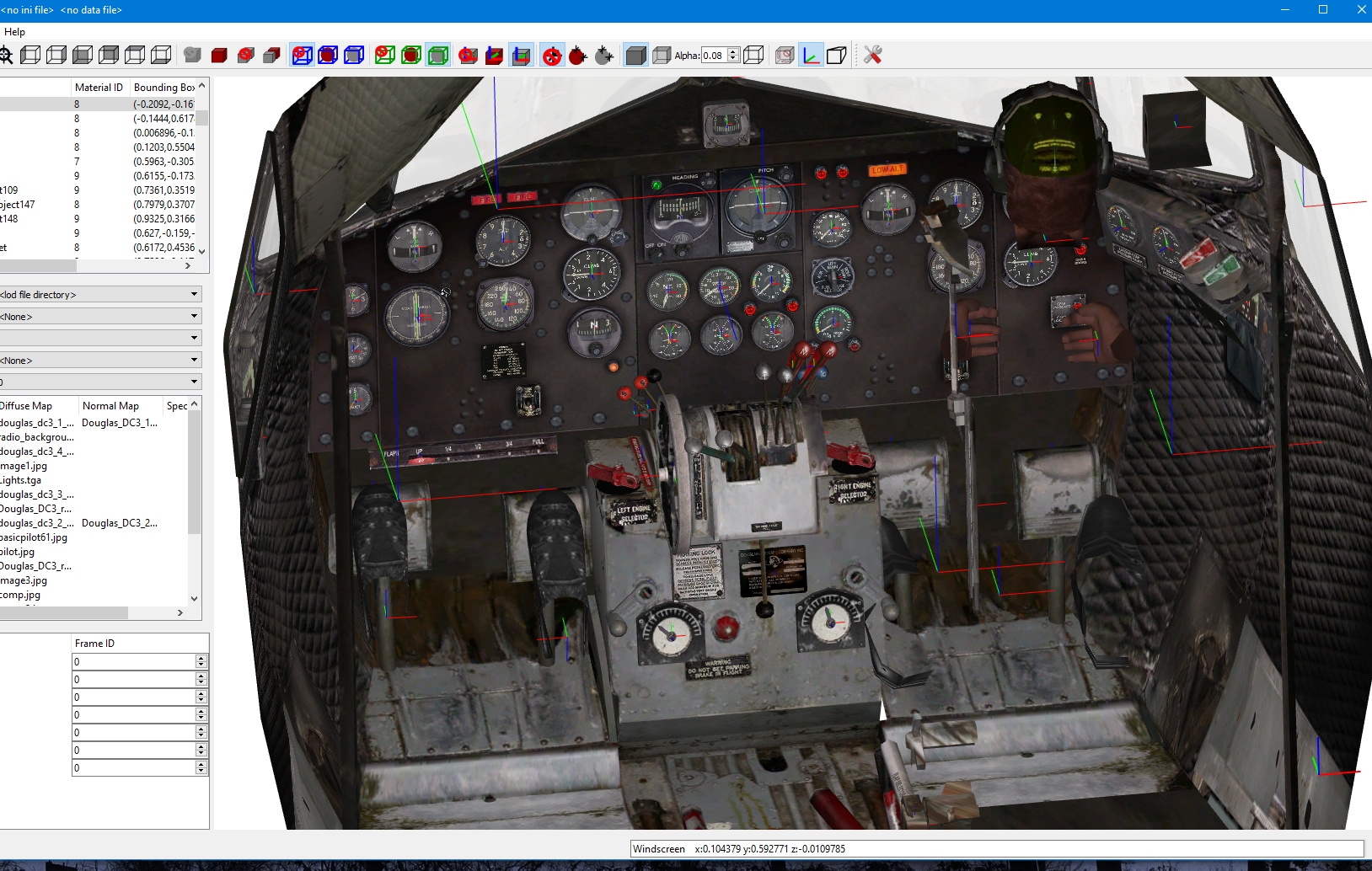Click the first Frame ID input field
1372x871 pixels.
[x=134, y=662]
